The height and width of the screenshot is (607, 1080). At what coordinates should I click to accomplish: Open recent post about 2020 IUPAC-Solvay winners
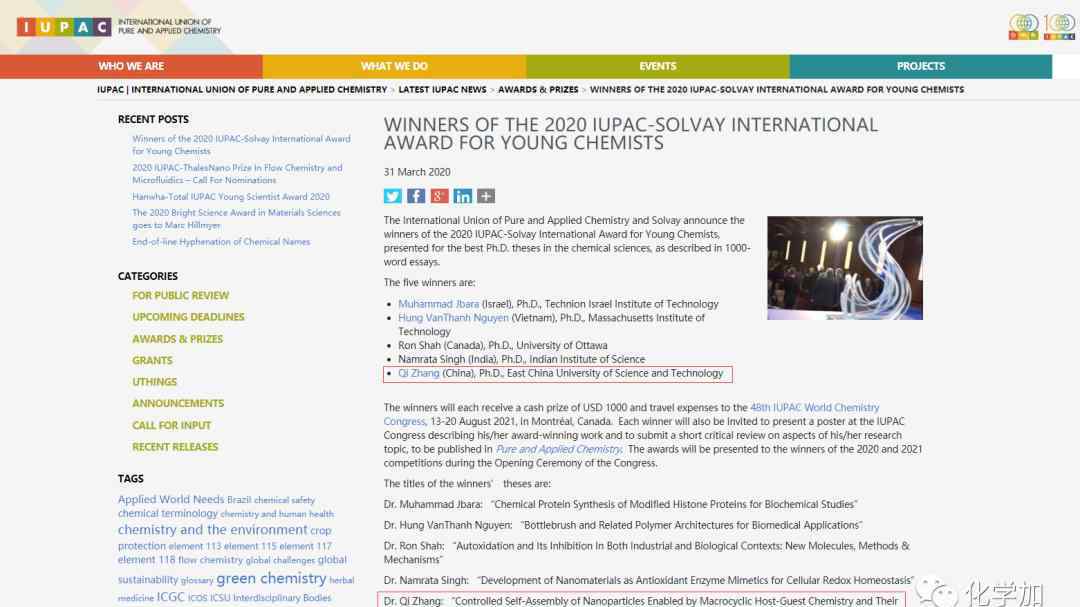tap(241, 145)
